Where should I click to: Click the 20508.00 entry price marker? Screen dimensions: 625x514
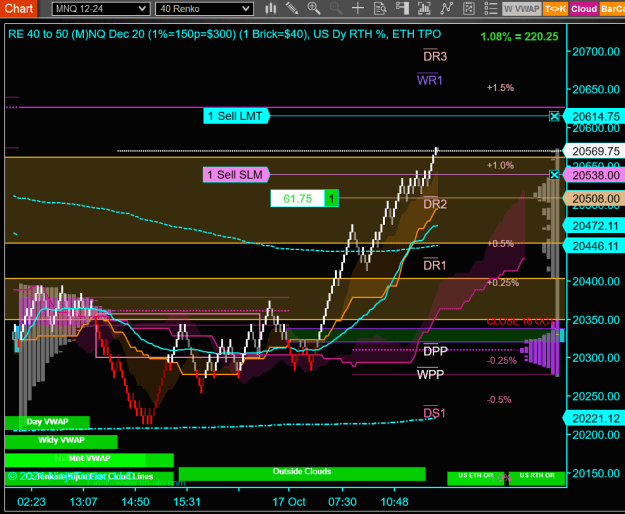click(595, 198)
